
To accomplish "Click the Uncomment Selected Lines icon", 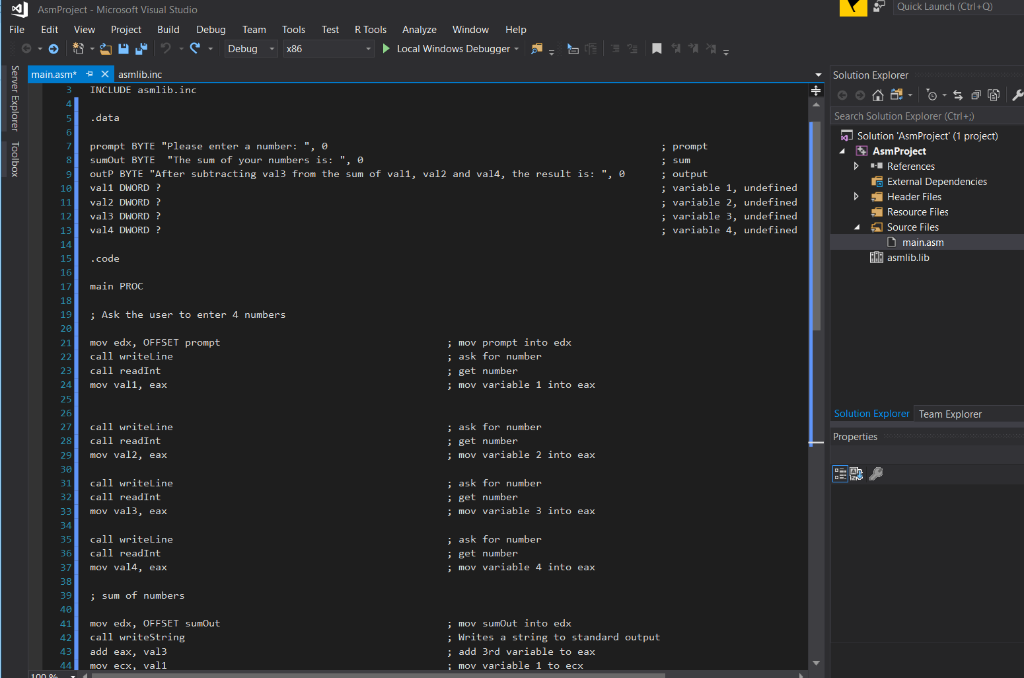I will coord(632,49).
